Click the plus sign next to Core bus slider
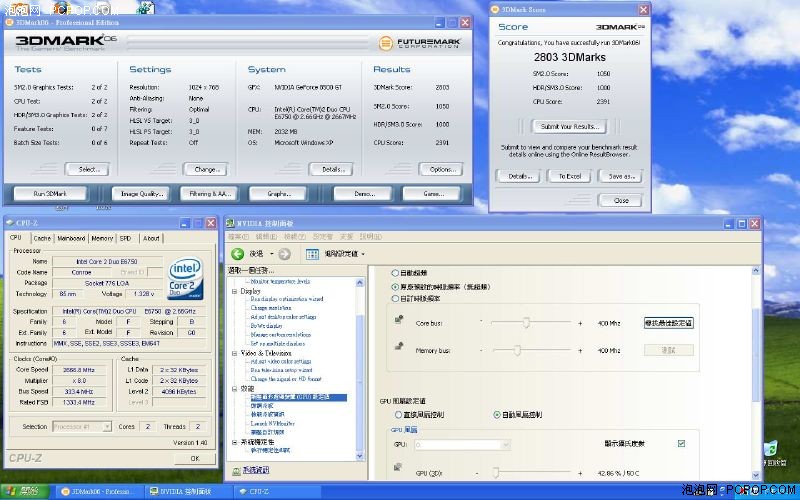The height and width of the screenshot is (500, 800). tap(580, 323)
